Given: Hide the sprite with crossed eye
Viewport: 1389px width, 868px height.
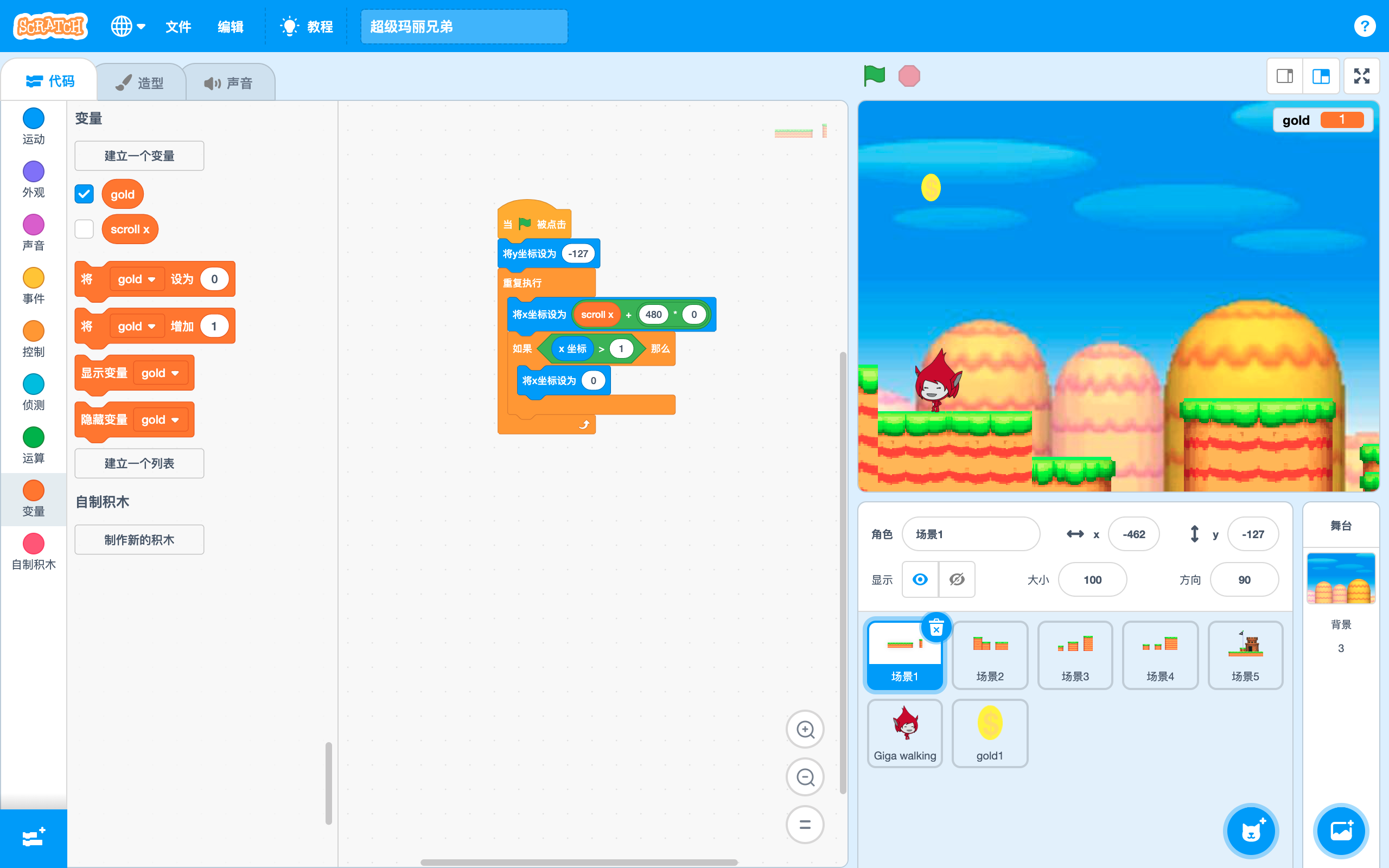Looking at the screenshot, I should pyautogui.click(x=957, y=579).
